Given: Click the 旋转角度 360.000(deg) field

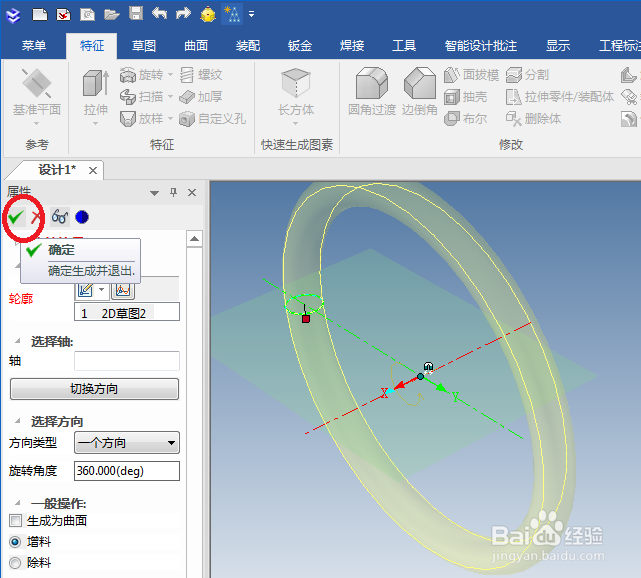Looking at the screenshot, I should pos(127,471).
